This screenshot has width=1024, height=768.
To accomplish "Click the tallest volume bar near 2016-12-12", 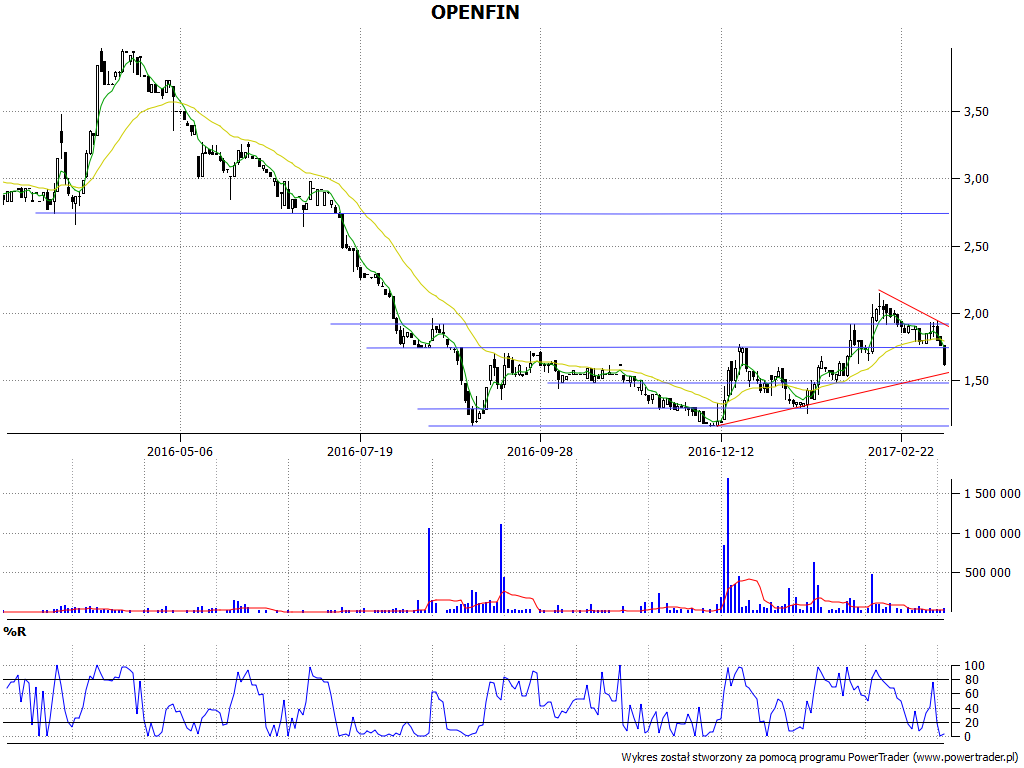I will click(728, 545).
